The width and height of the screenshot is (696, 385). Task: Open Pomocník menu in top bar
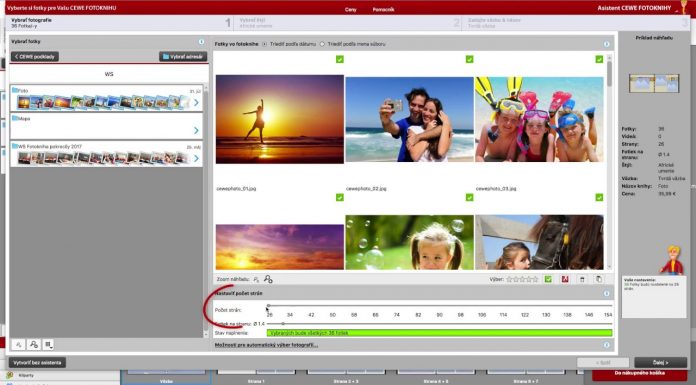(383, 9)
